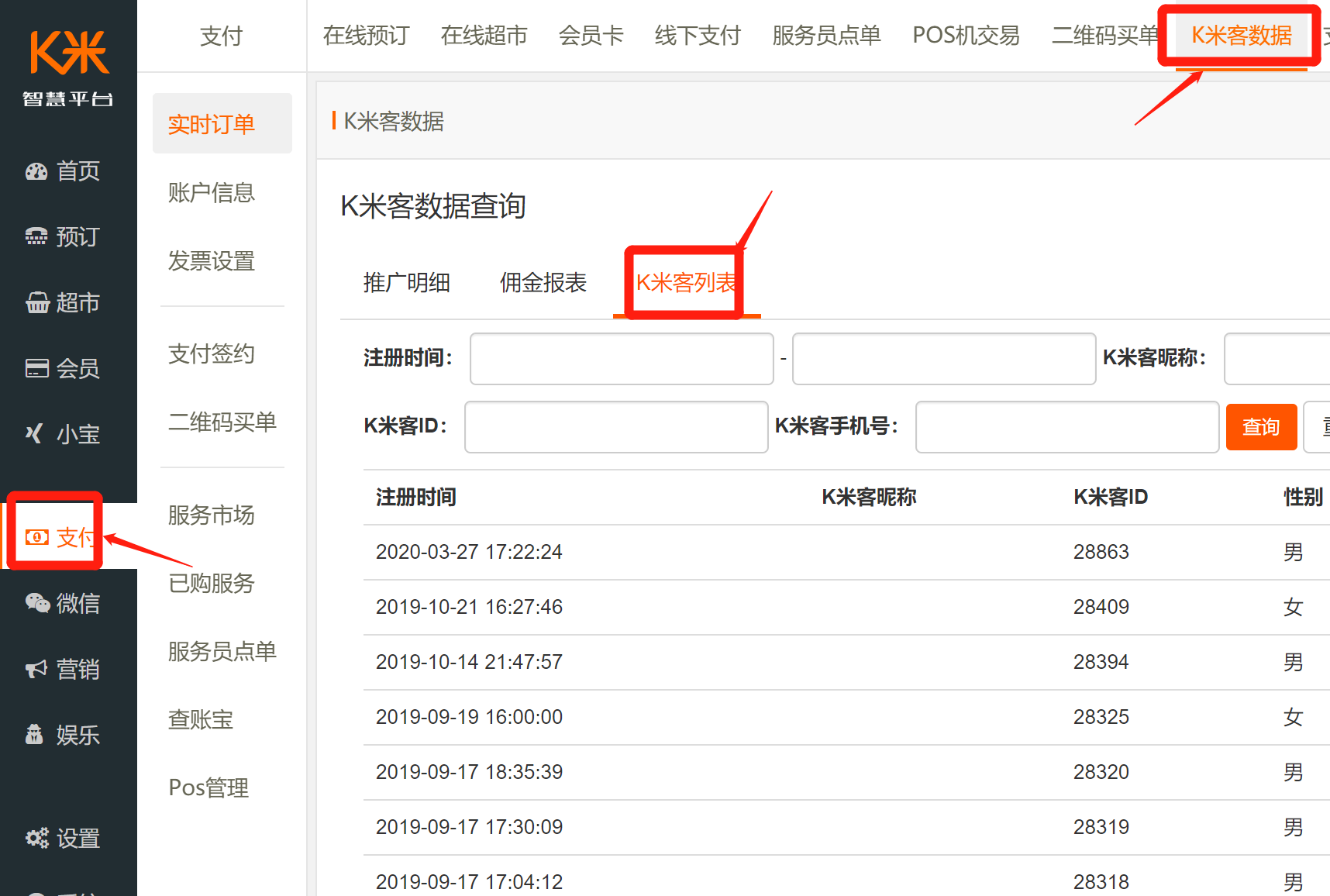Image resolution: width=1330 pixels, height=896 pixels.
Task: Select row dated 2019-09-19 16:00:00
Action: (x=846, y=717)
